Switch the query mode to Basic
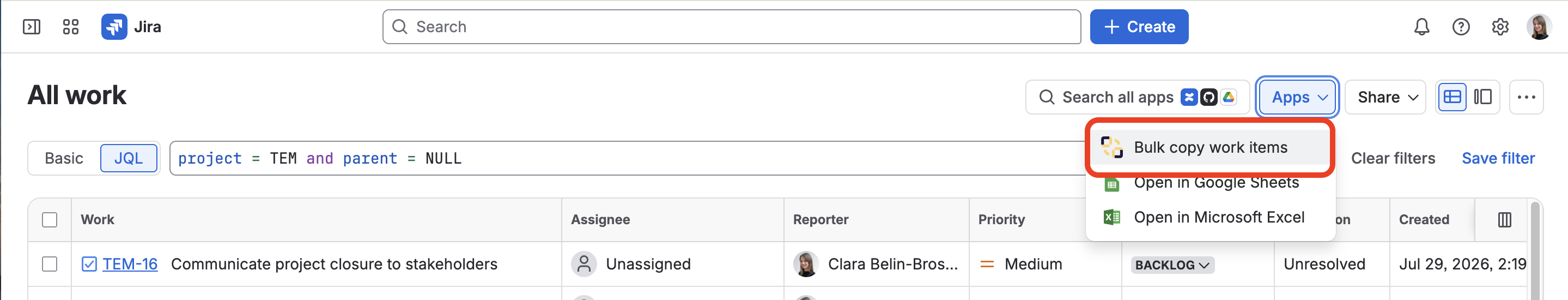 pos(64,159)
